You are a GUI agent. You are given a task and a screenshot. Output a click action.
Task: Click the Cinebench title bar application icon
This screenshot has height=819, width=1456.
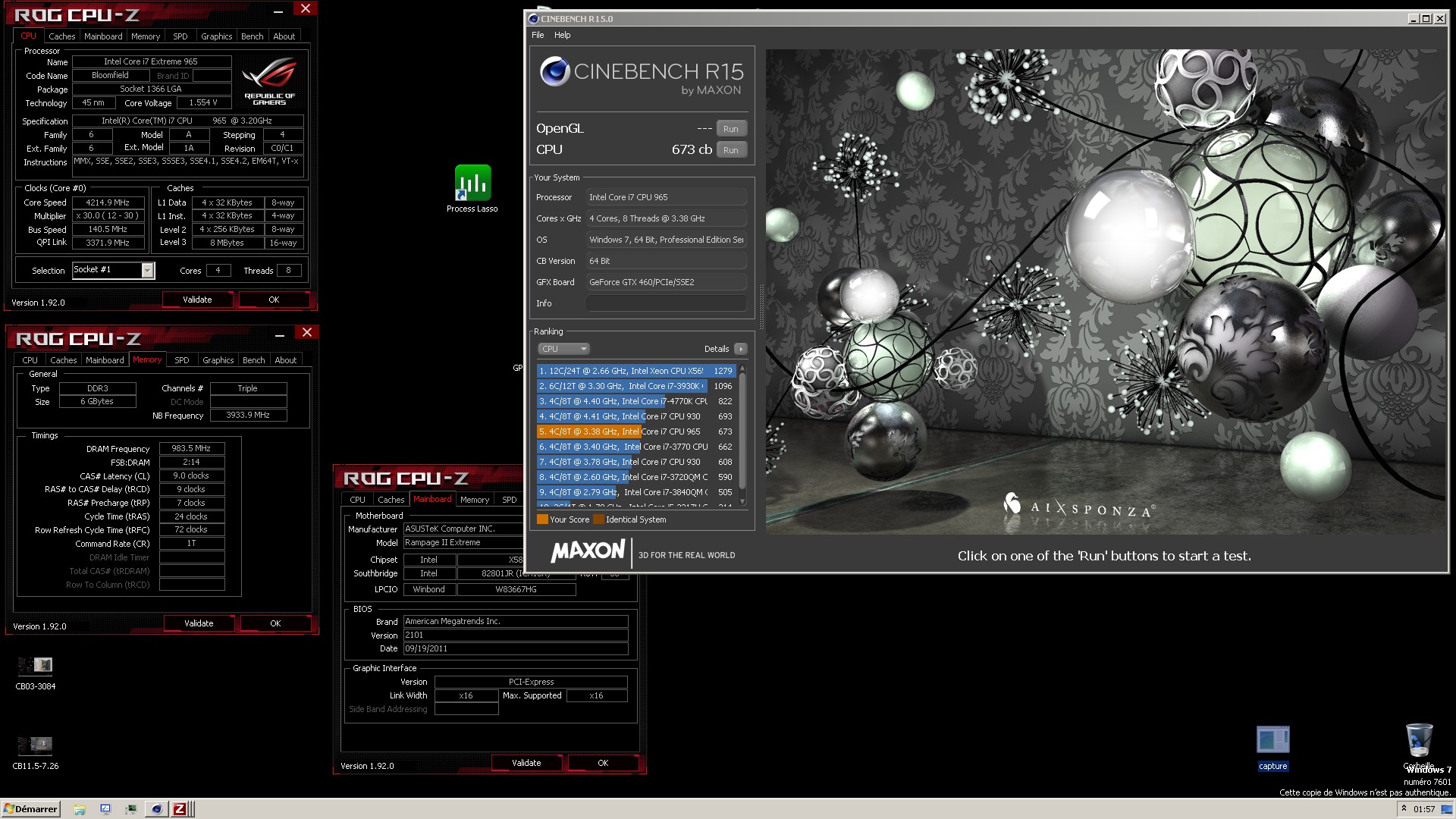pos(533,19)
